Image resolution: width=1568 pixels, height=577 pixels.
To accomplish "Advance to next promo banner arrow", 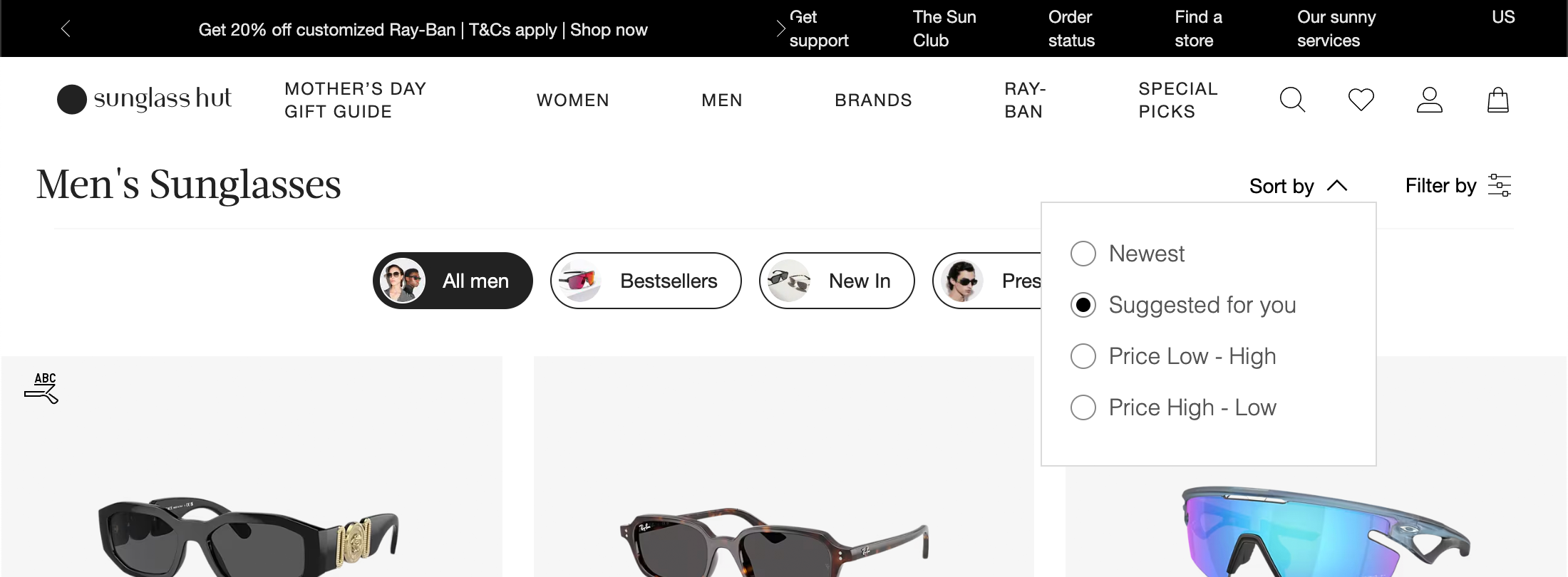I will (x=780, y=29).
